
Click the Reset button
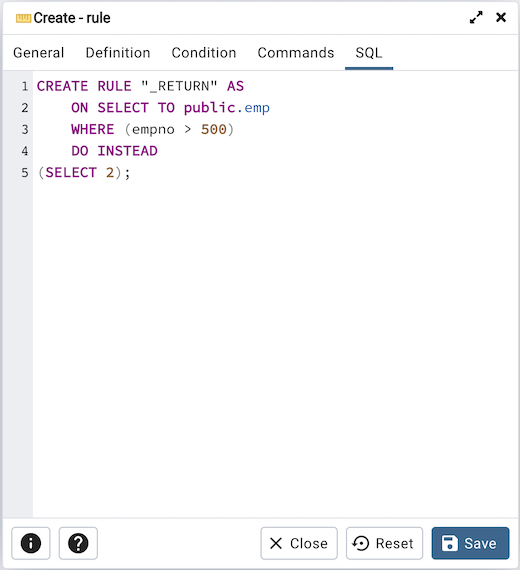pyautogui.click(x=384, y=543)
